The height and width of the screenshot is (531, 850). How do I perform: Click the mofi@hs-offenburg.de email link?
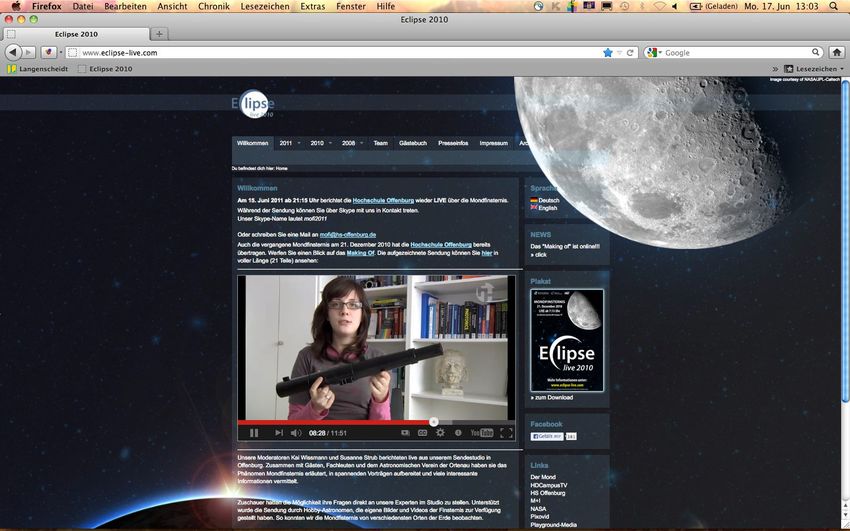click(347, 235)
